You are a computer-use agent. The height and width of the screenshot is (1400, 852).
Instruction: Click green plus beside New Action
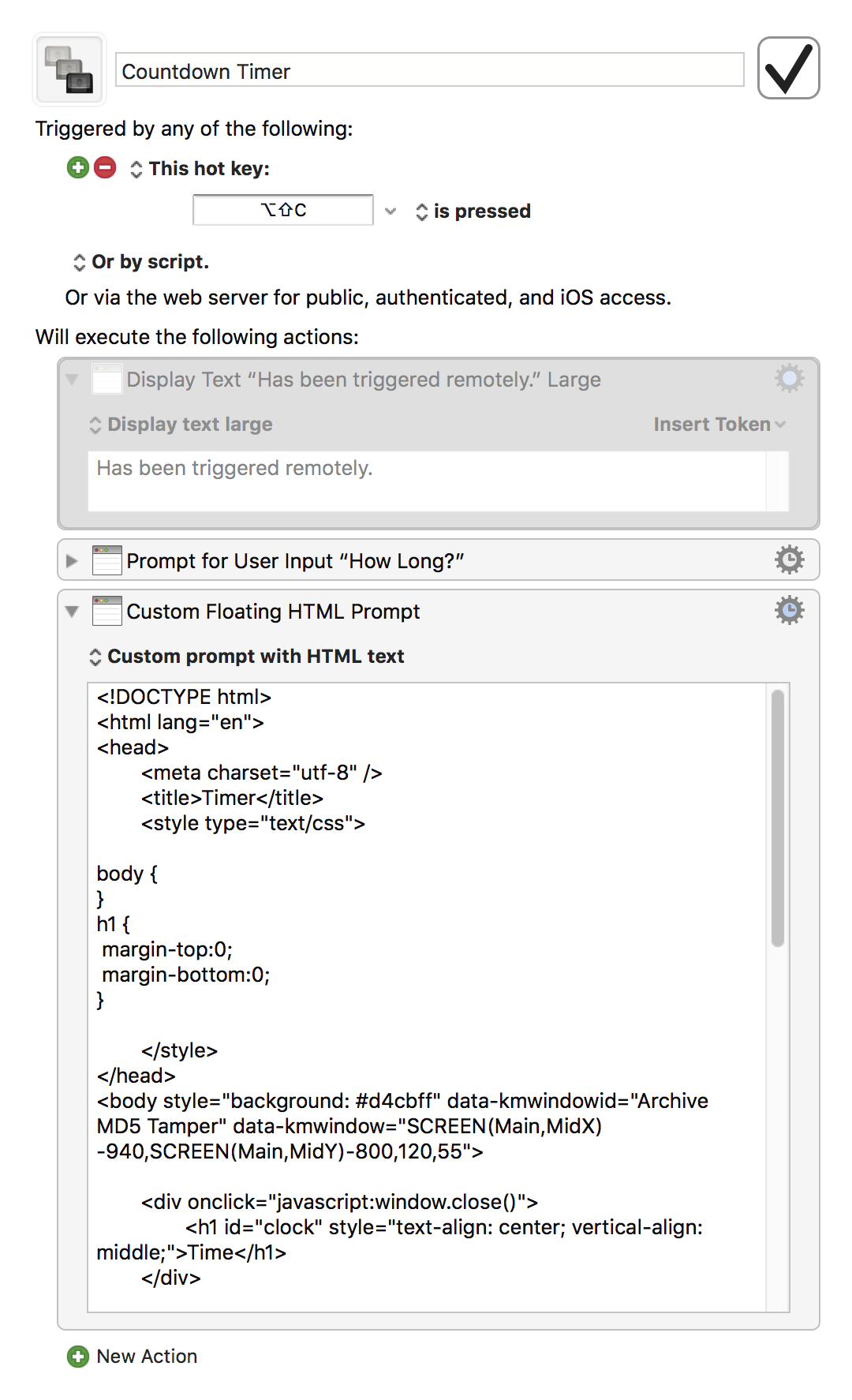(78, 1357)
